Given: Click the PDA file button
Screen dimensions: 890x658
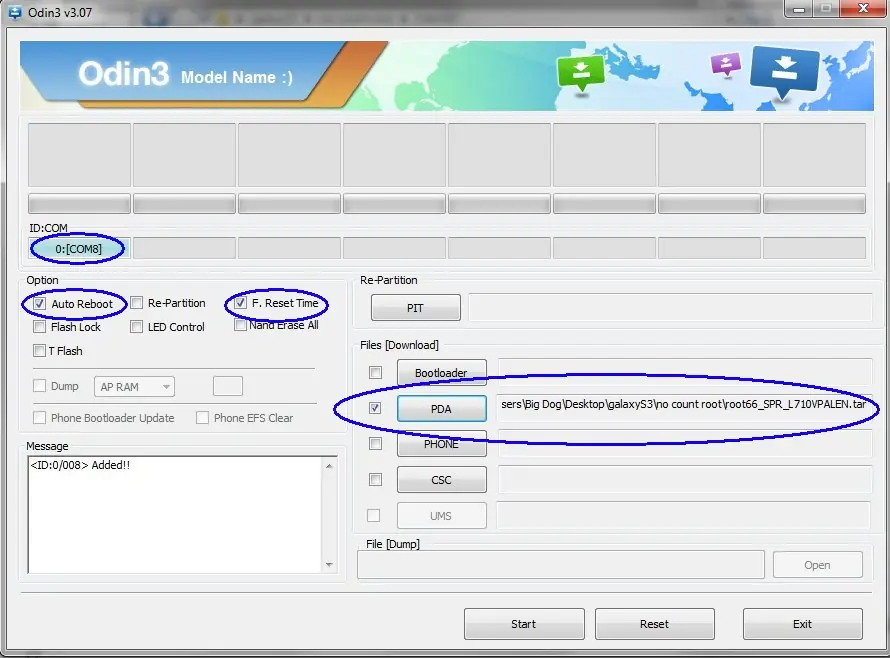Looking at the screenshot, I should 442,409.
